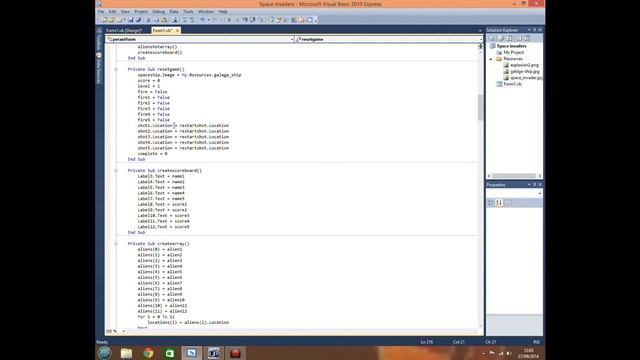Click the 'Label3.Text = name1' line
The width and height of the screenshot is (640, 360).
(161, 176)
